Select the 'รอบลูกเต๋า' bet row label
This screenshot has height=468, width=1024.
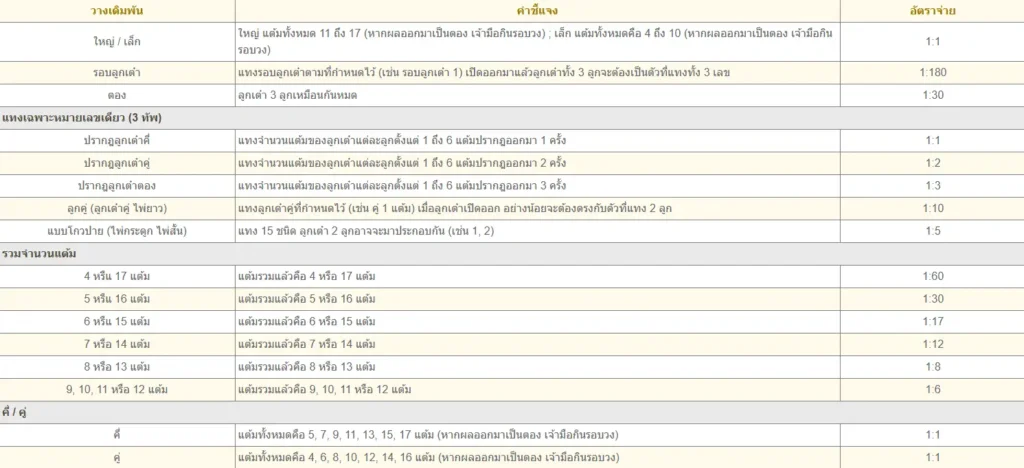click(117, 73)
